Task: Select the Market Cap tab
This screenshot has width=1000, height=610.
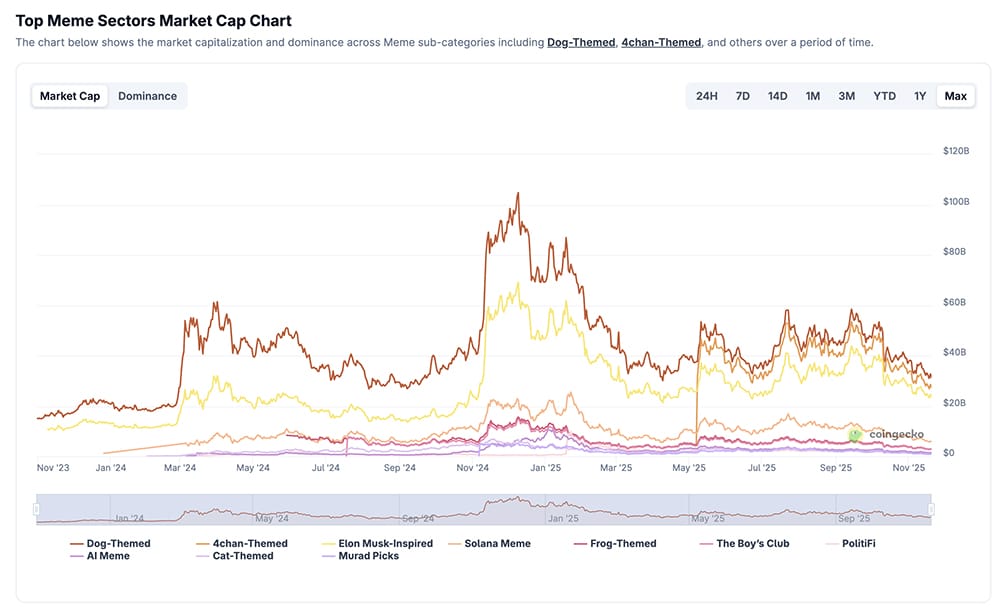Action: [x=69, y=96]
